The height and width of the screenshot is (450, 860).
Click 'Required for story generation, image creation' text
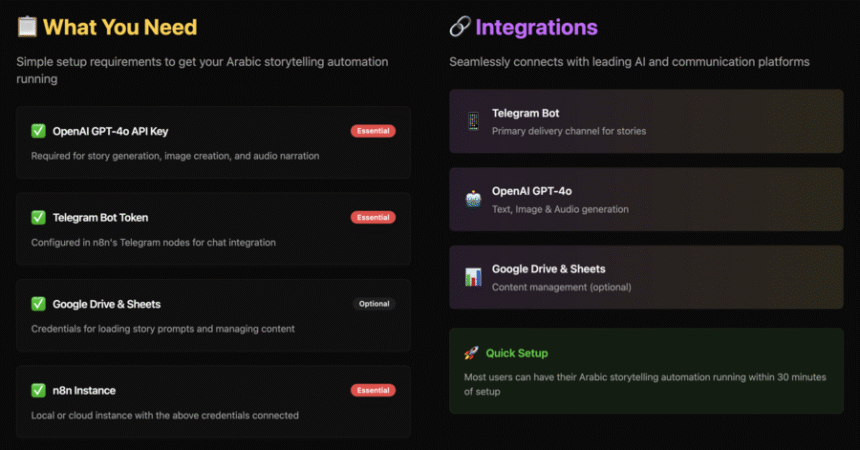(x=175, y=156)
